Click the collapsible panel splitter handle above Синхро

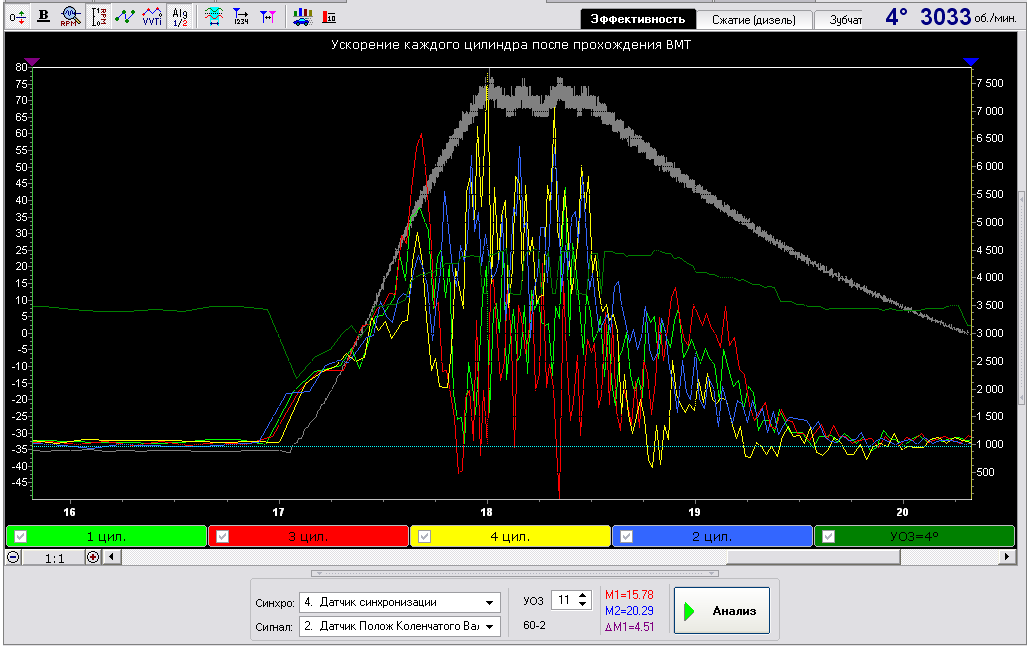pos(515,573)
